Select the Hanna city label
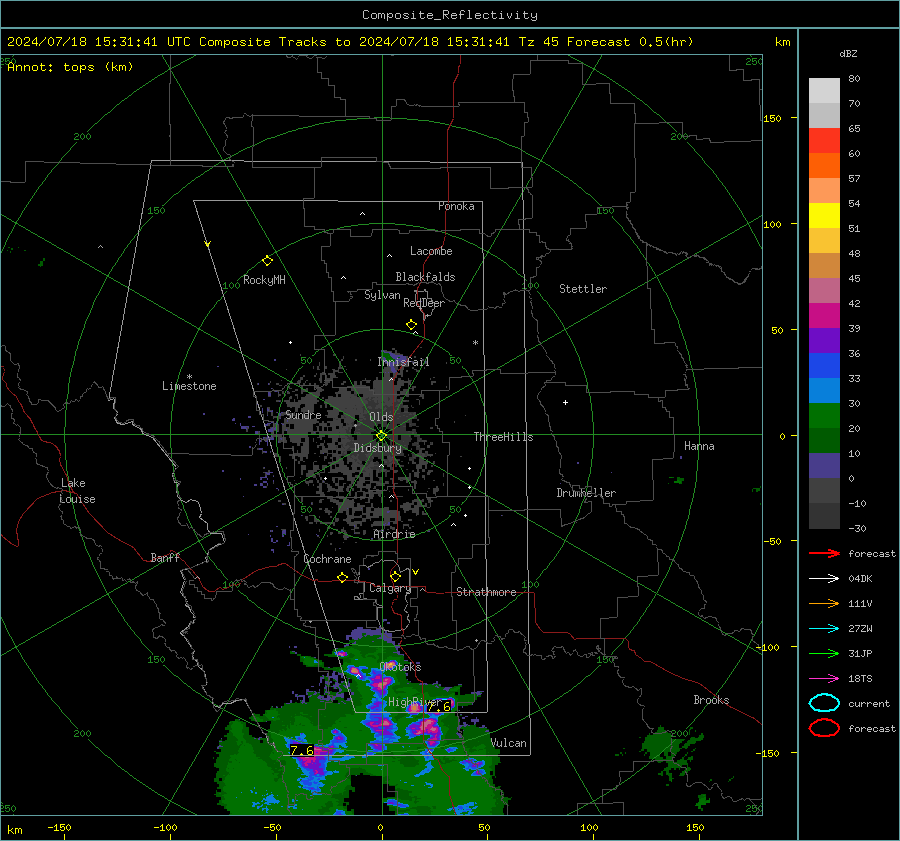The width and height of the screenshot is (900, 841). [x=699, y=446]
